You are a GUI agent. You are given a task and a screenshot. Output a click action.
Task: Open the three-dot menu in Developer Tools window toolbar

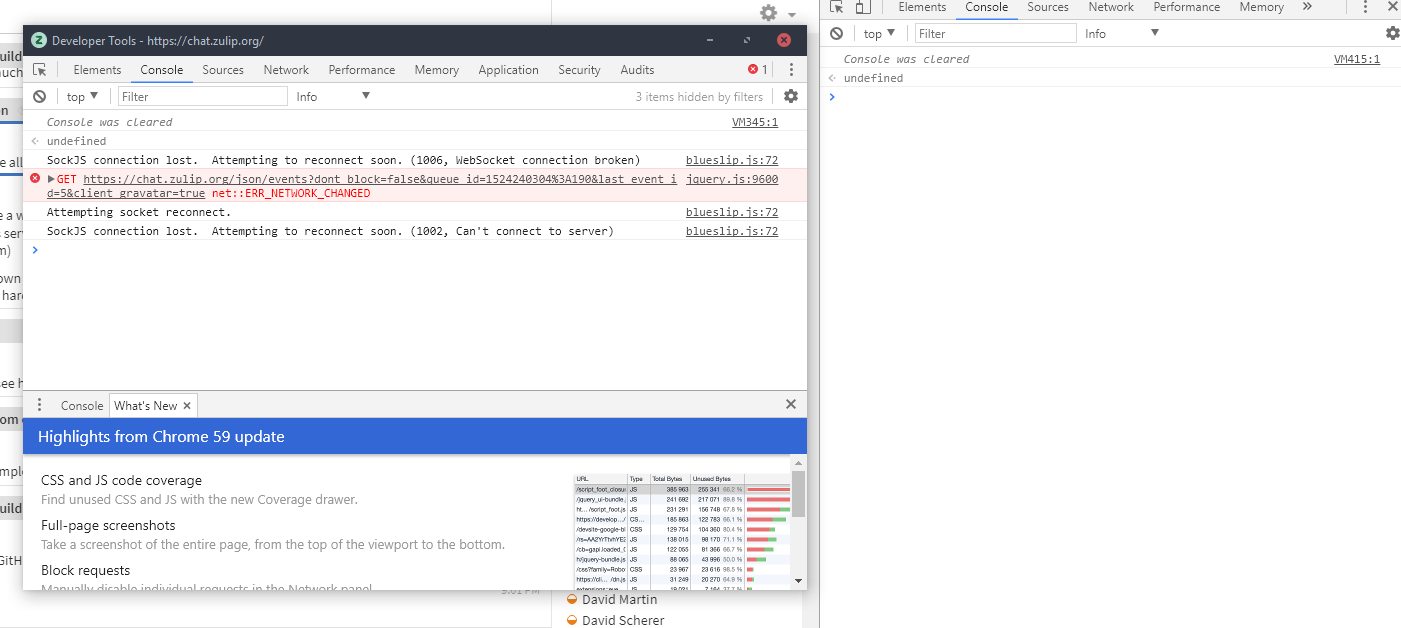[791, 70]
